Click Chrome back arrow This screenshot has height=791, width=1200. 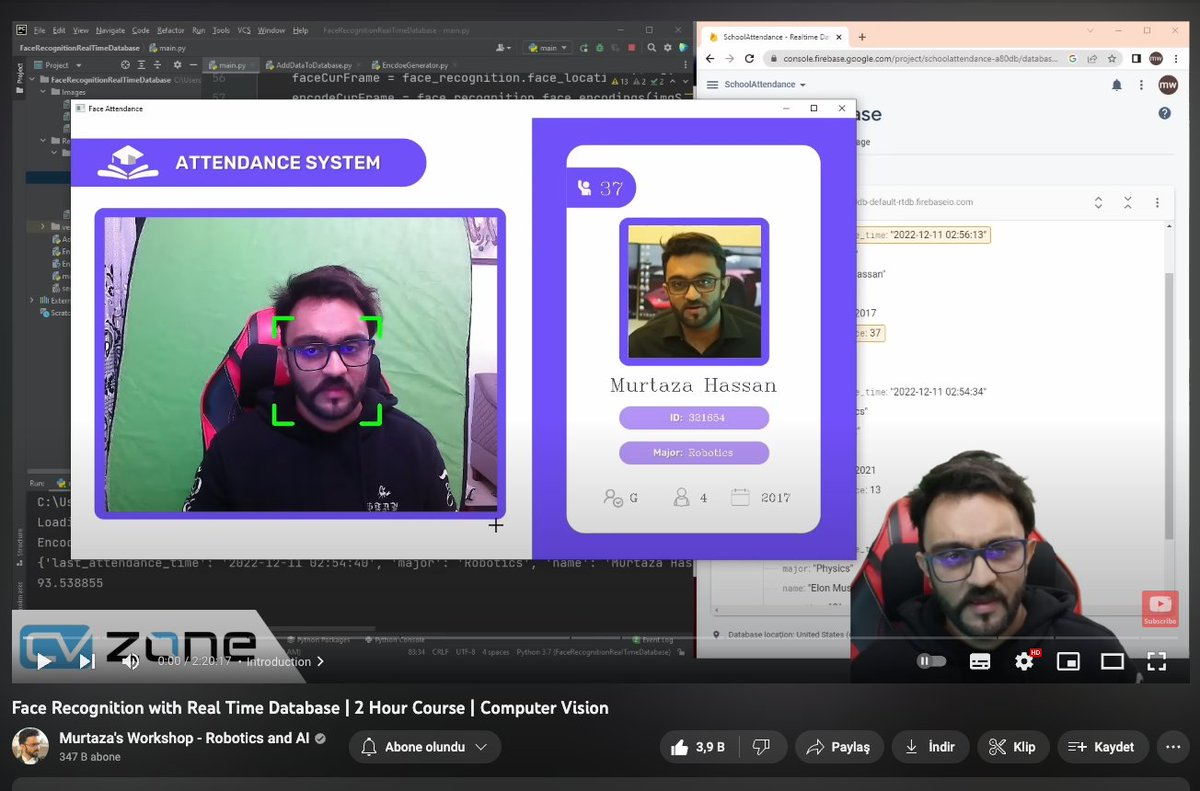tap(710, 59)
